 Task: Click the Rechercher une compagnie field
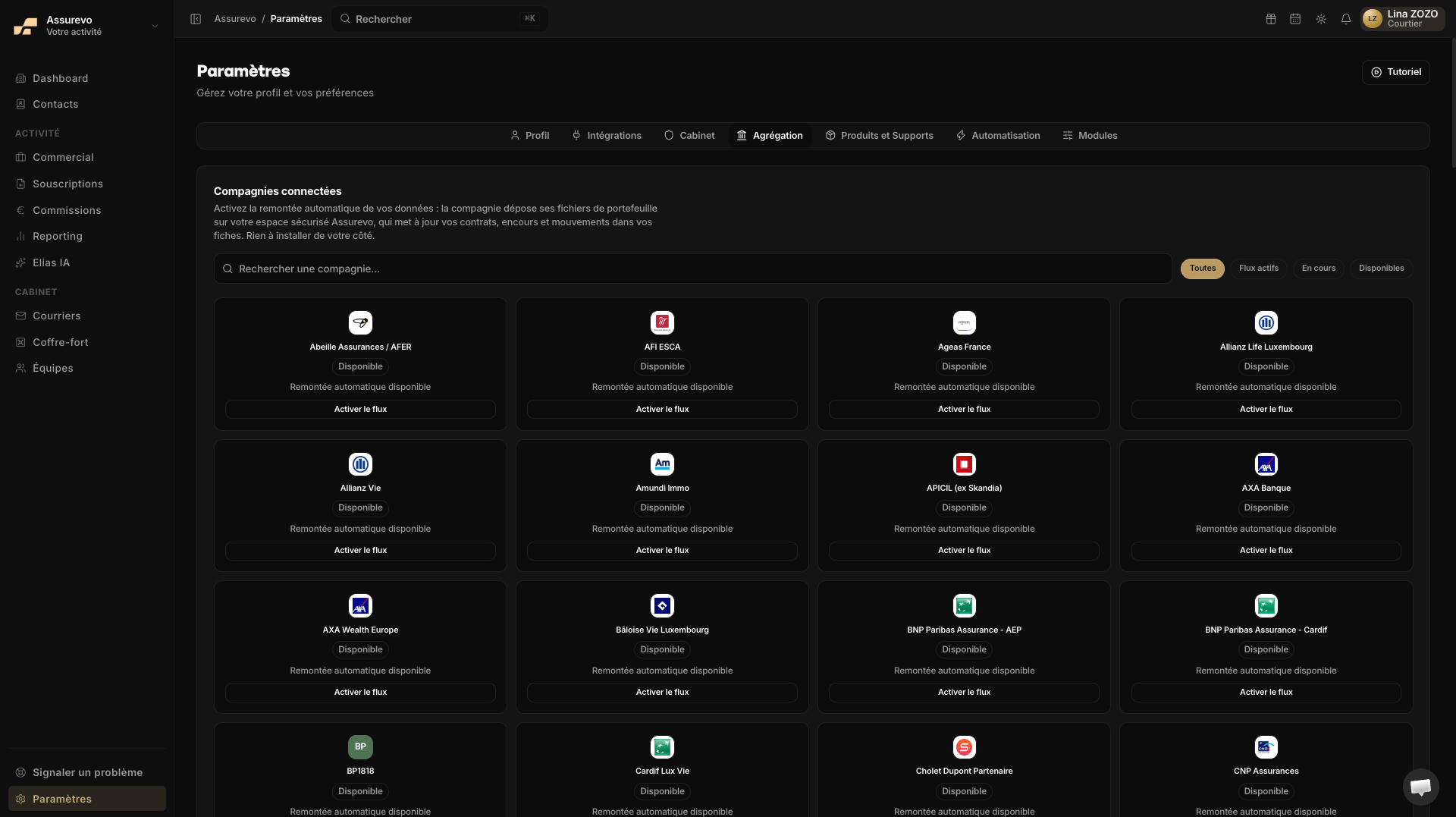pos(692,269)
